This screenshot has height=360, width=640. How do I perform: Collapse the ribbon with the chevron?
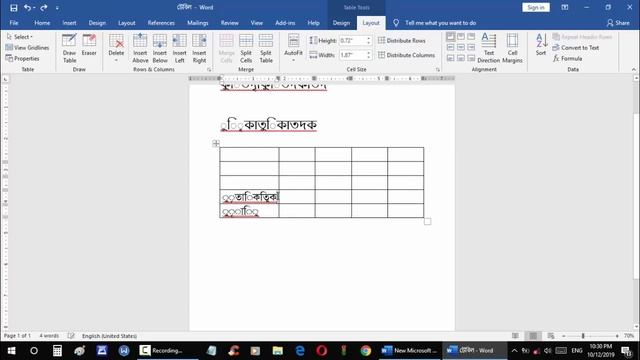point(633,70)
